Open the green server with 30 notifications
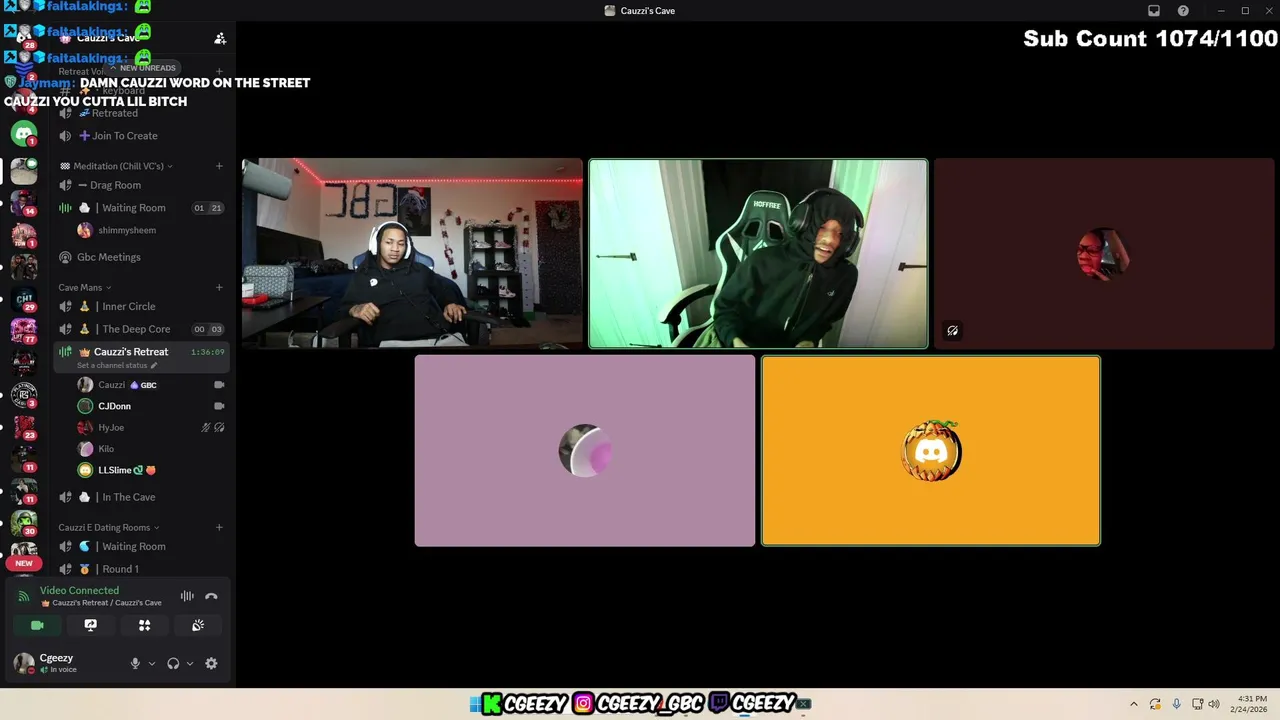Screen dimensions: 1280x720 coord(24,523)
